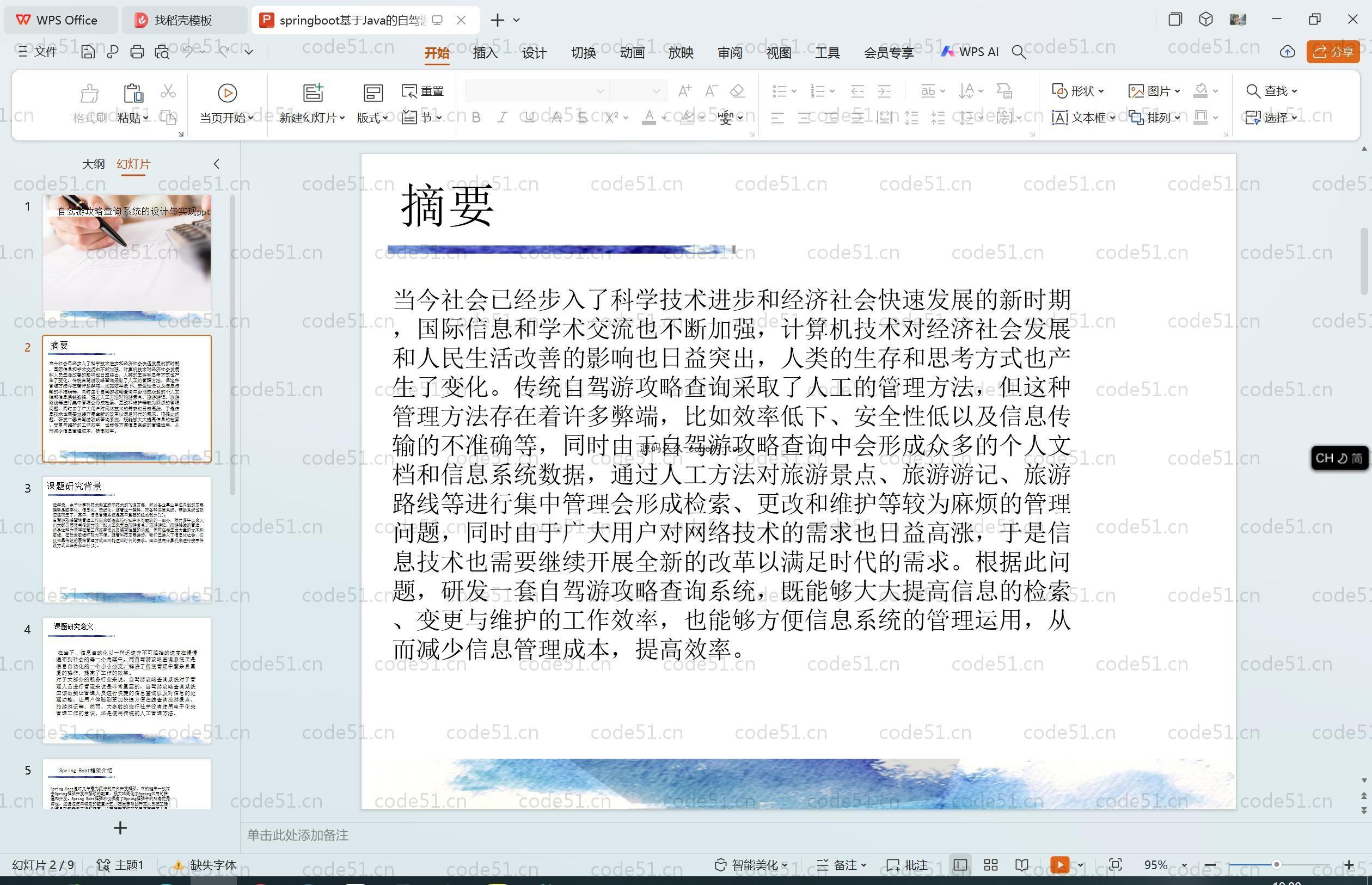Toggle align left paragraph button
Screen dimensions: 1372x885
777,118
